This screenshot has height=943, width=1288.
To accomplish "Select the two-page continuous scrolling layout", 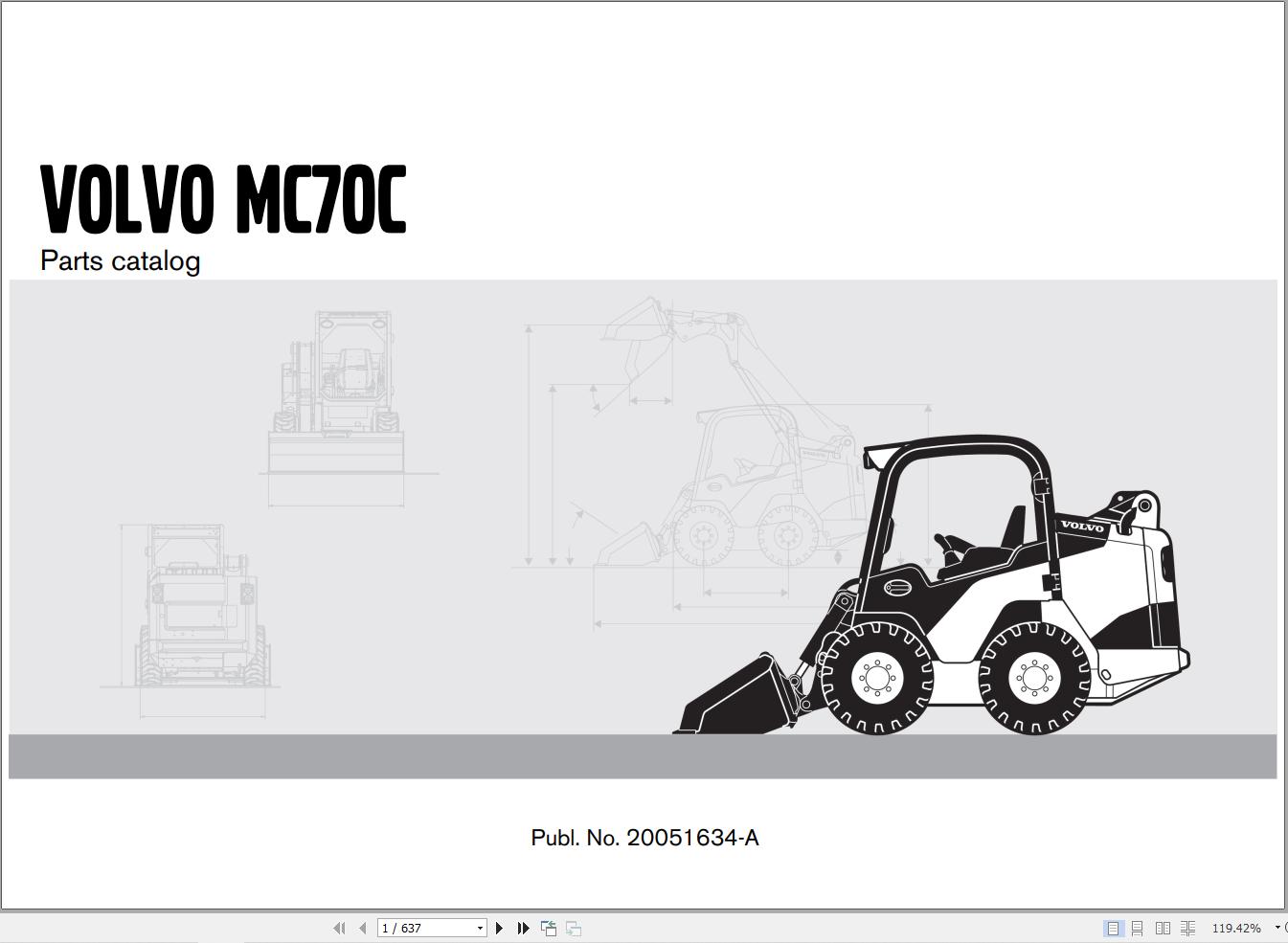I will (x=1187, y=928).
